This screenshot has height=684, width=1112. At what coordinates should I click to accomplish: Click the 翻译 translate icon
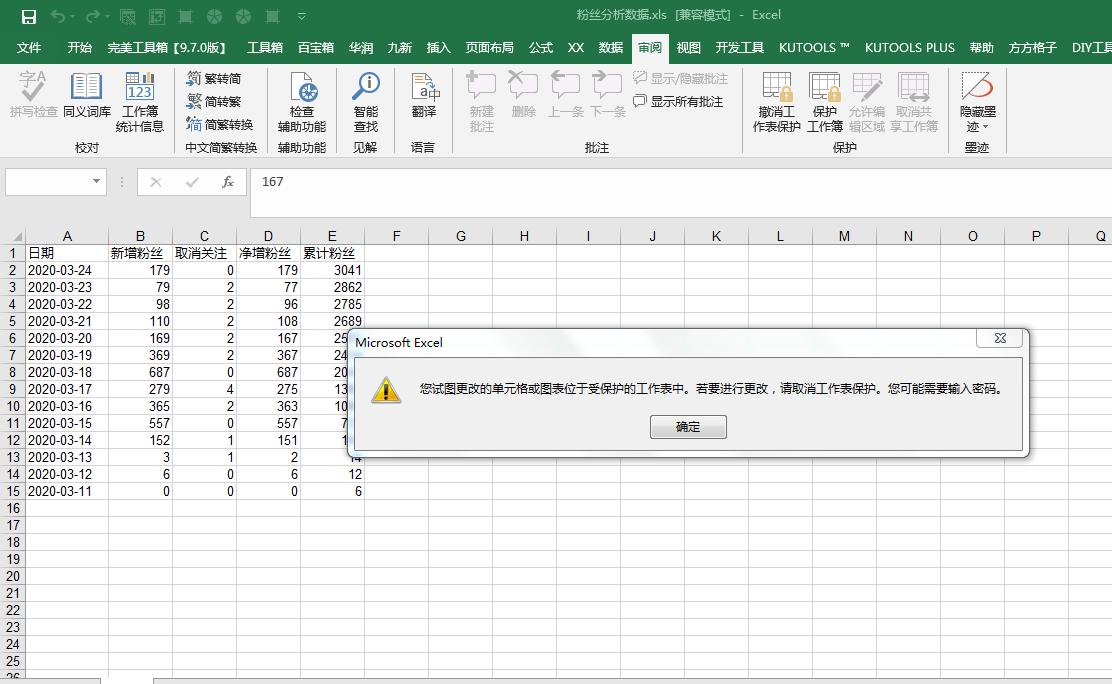tap(424, 97)
